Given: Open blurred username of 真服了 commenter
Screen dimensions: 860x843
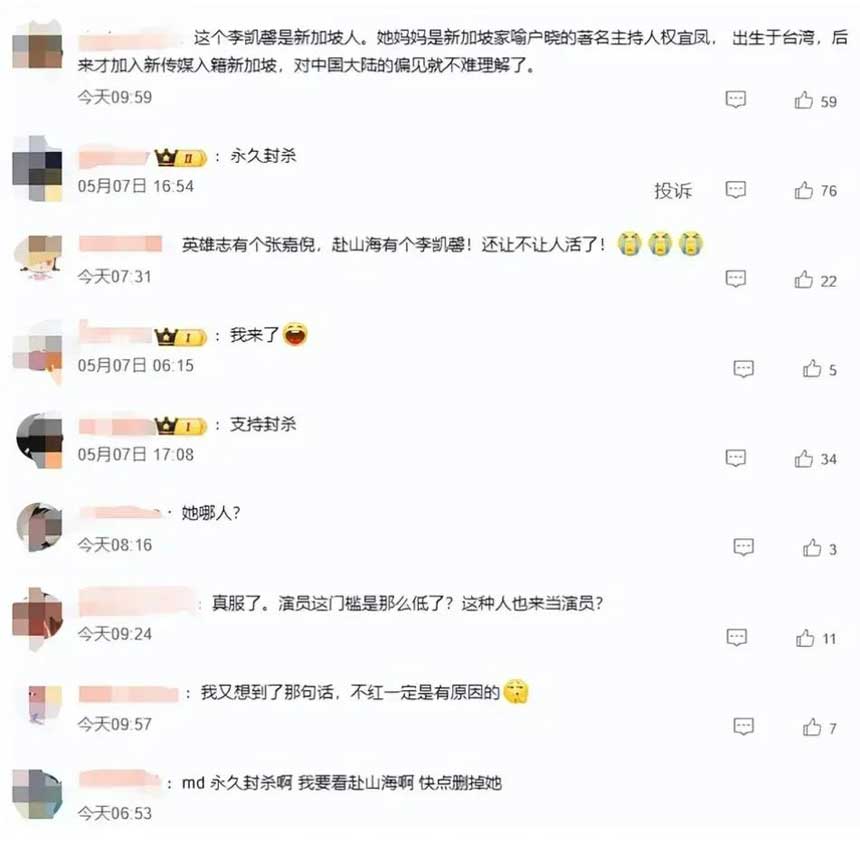Looking at the screenshot, I should [x=138, y=601].
